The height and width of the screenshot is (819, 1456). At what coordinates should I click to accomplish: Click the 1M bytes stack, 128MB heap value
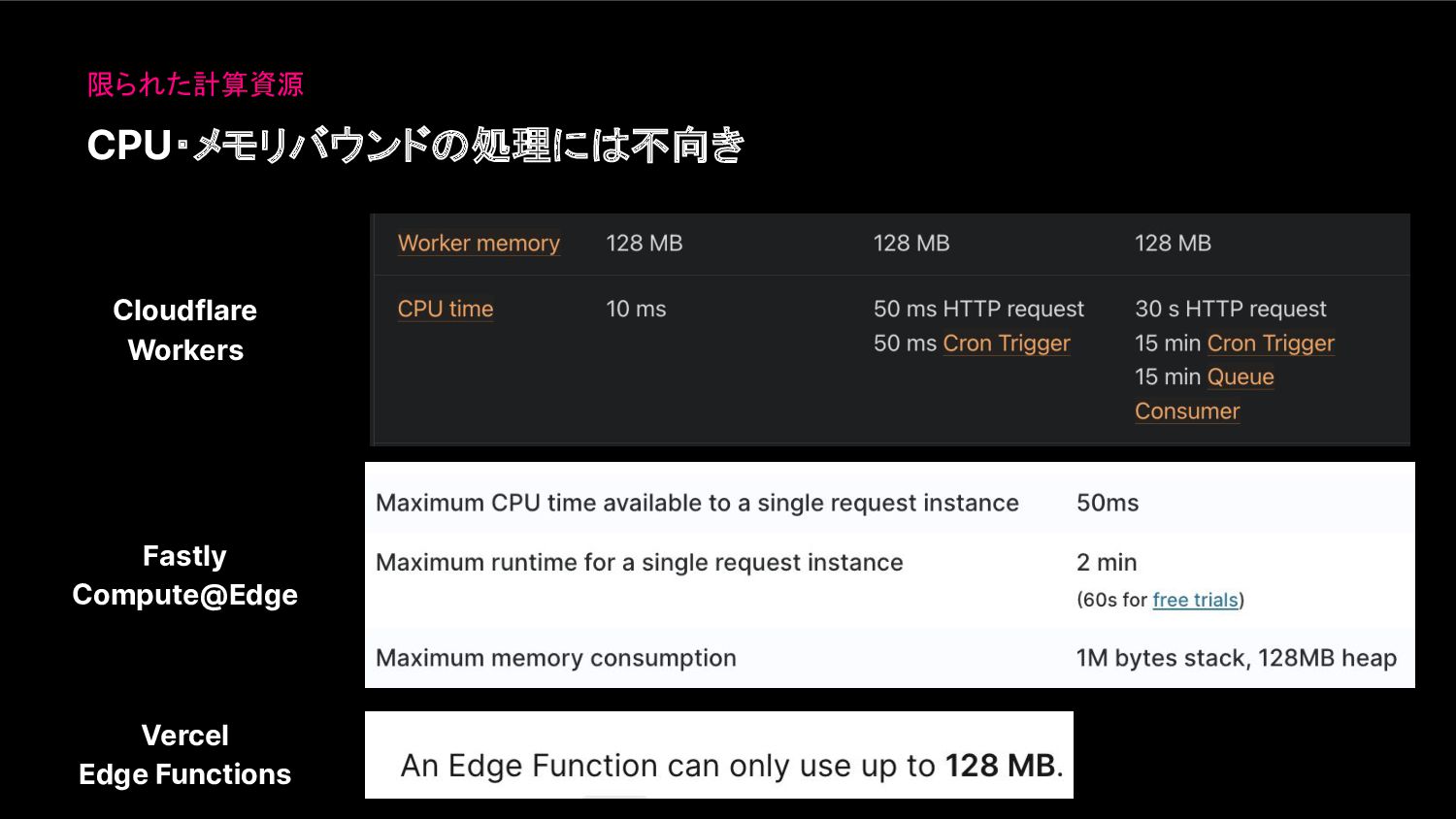click(1236, 658)
